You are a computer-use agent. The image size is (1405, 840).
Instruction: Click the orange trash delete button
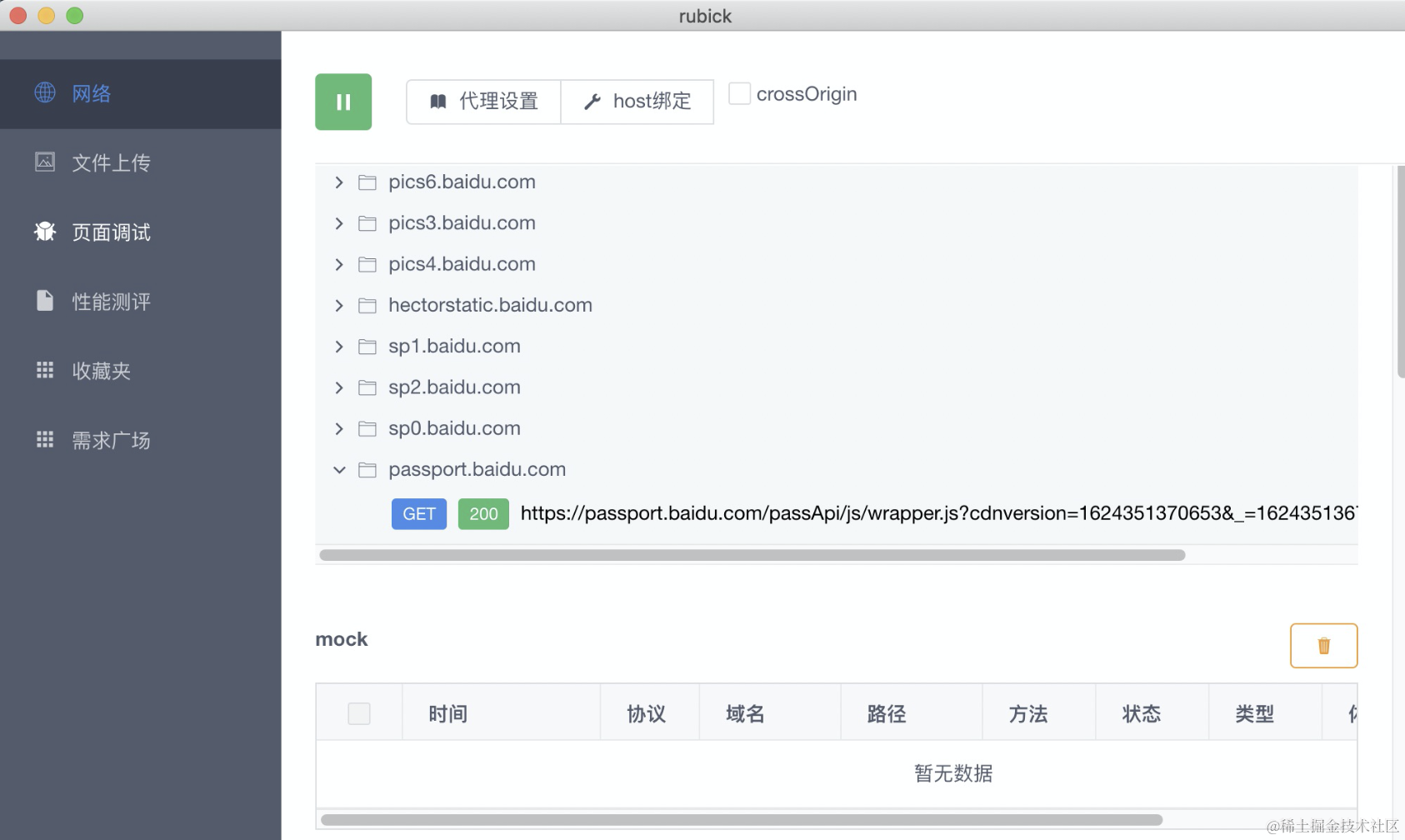[x=1324, y=646]
